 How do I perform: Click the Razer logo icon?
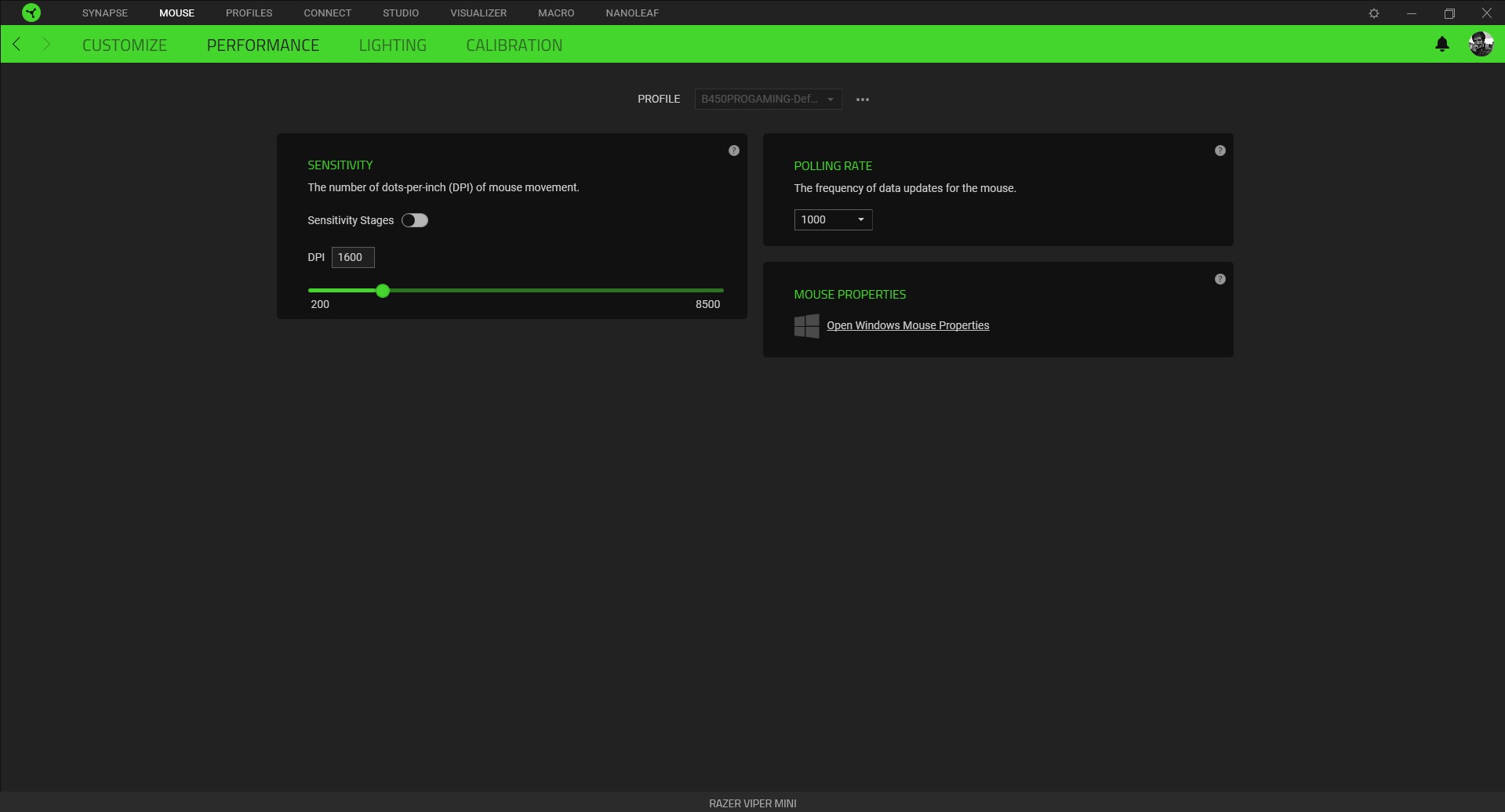(31, 13)
